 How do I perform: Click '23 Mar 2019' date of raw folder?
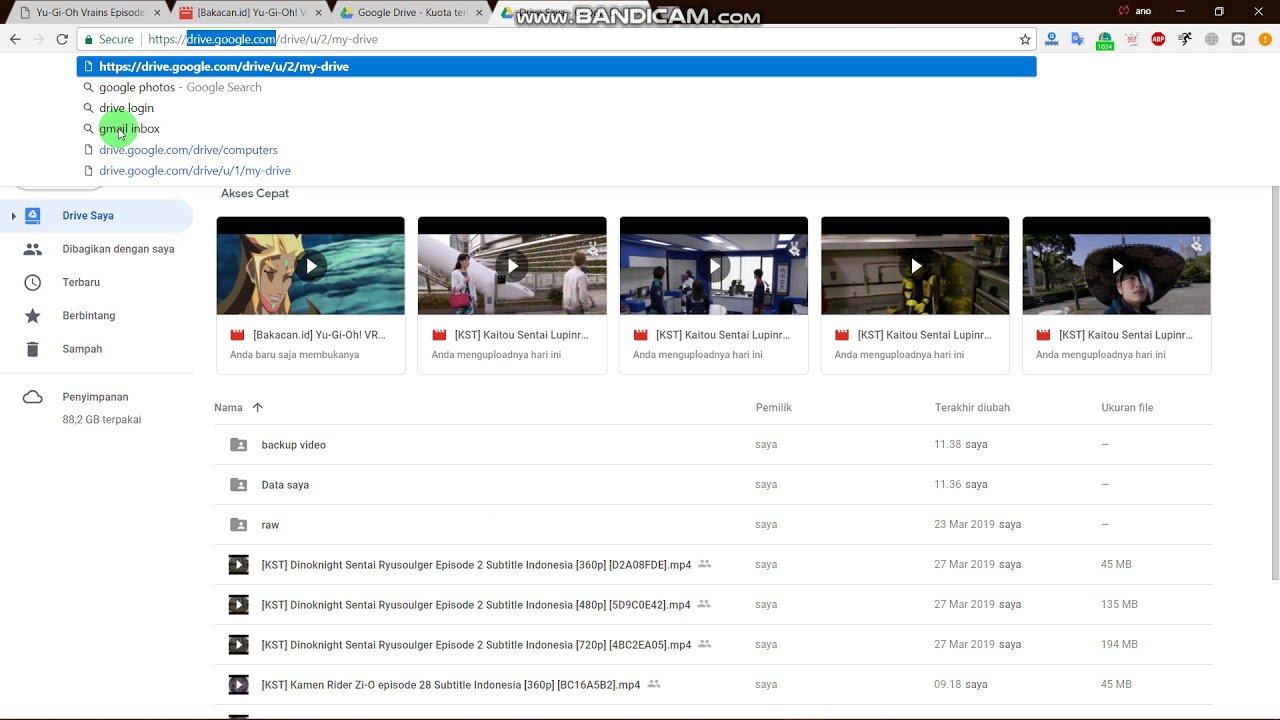coord(964,525)
